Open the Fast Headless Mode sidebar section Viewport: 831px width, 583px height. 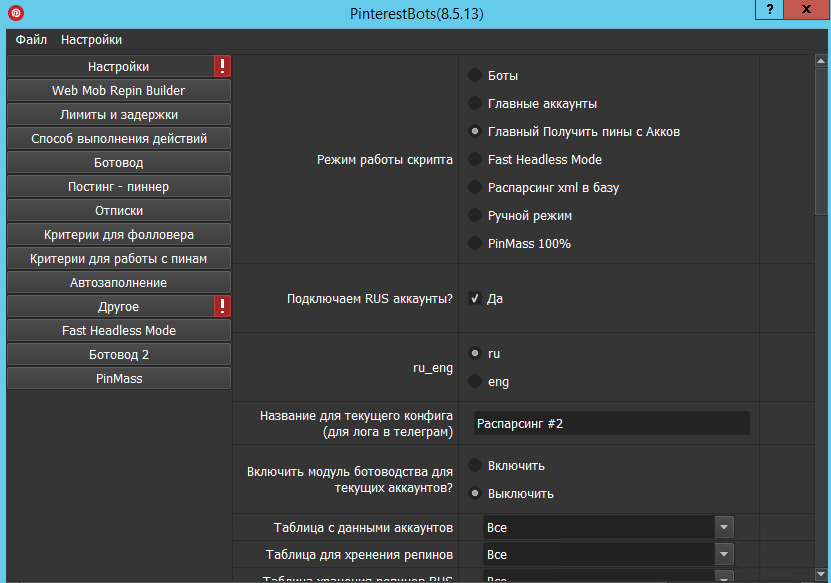pyautogui.click(x=119, y=331)
